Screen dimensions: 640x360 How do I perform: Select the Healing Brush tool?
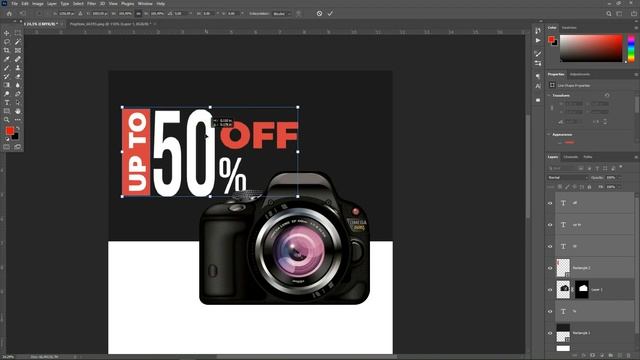(x=18, y=59)
